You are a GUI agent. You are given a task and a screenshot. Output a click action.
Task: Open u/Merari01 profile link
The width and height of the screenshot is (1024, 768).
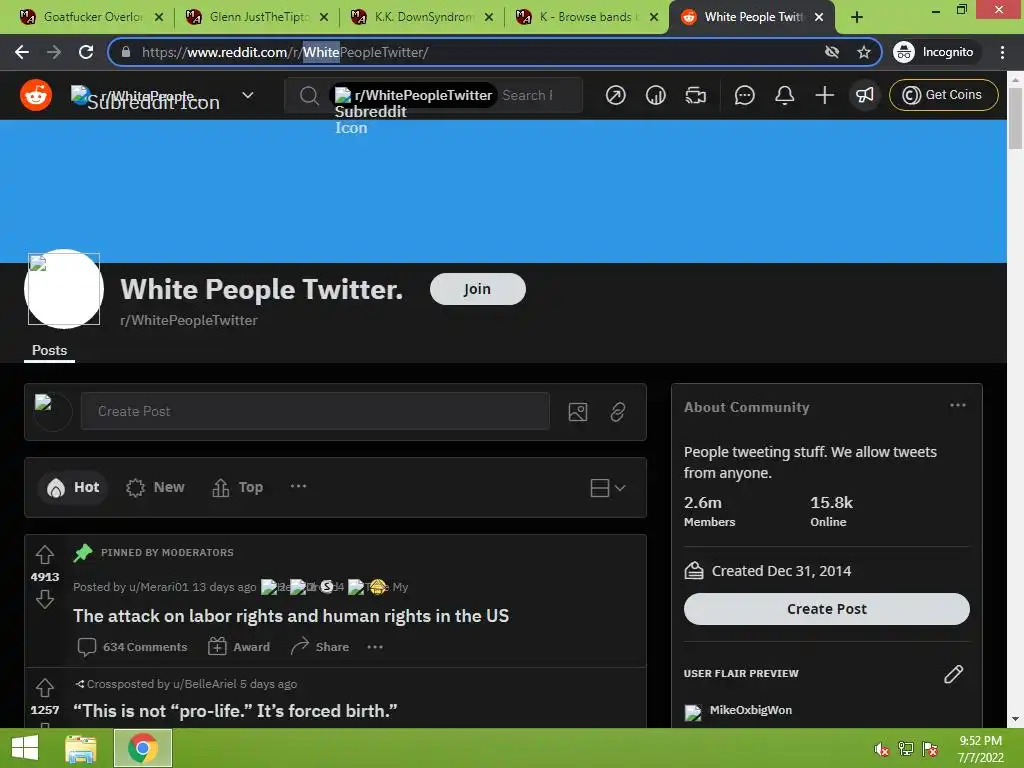pos(159,587)
